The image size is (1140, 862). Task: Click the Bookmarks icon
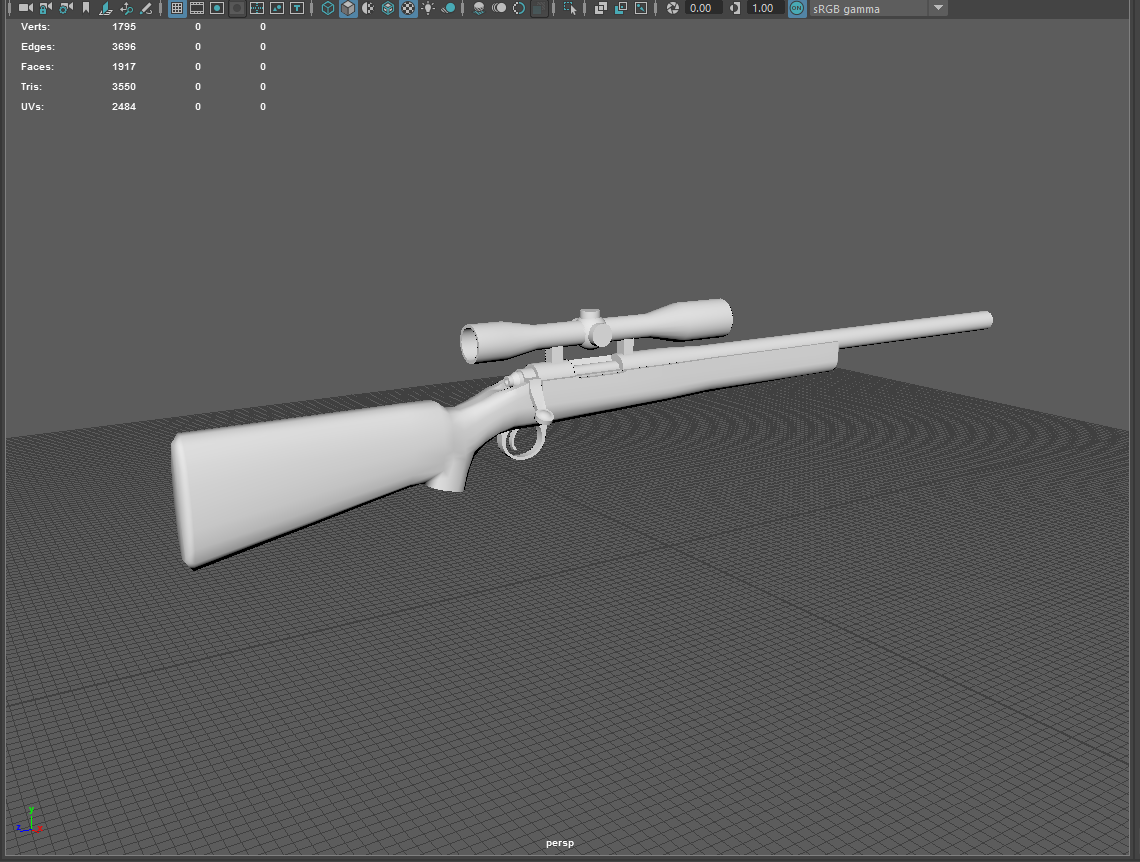86,8
